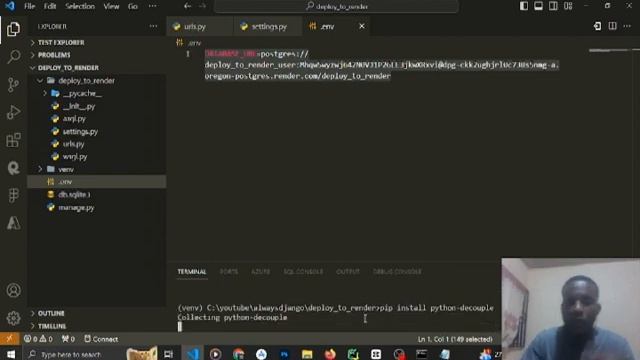Open Source Control view

click(13, 84)
